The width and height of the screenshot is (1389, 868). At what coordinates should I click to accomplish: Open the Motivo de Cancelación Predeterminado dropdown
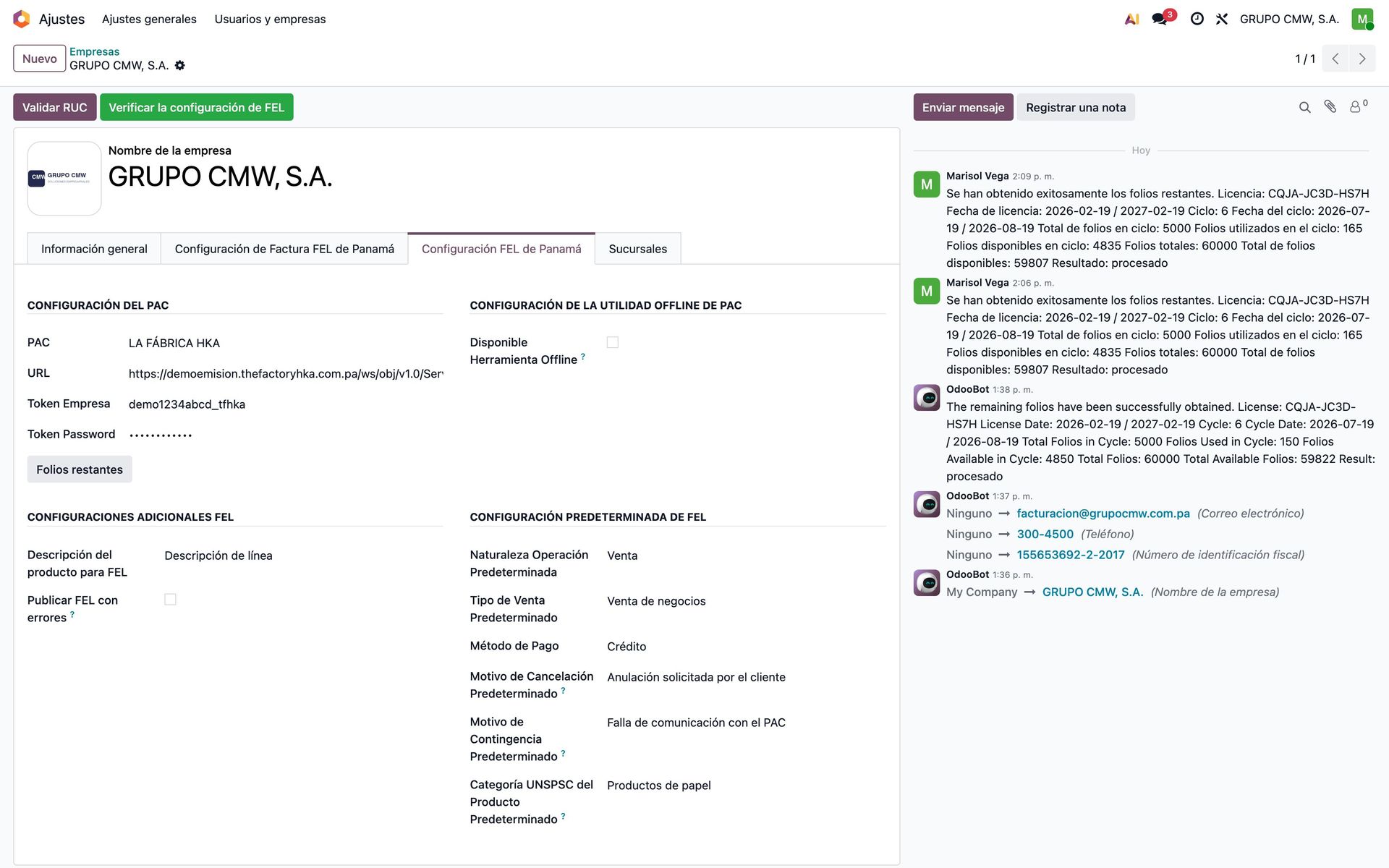tap(747, 677)
